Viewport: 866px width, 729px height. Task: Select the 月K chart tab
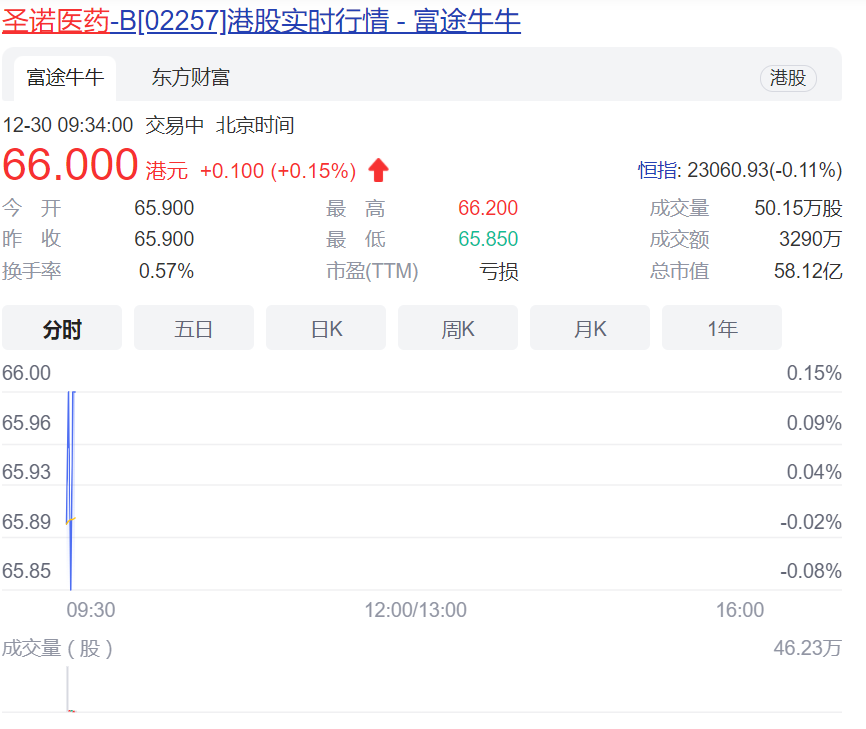pos(590,329)
